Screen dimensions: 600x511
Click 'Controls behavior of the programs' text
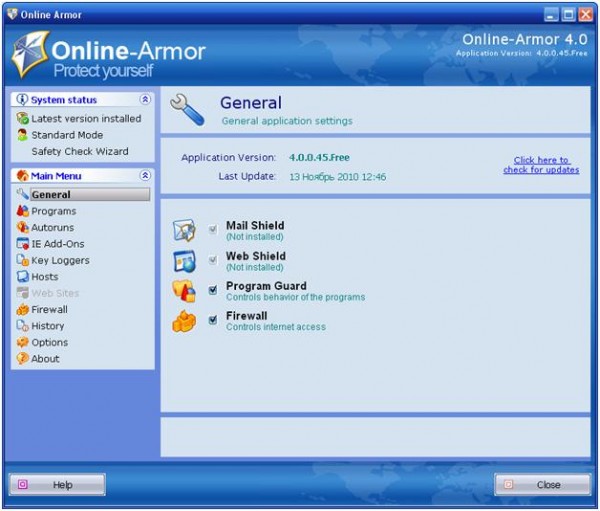pyautogui.click(x=295, y=297)
